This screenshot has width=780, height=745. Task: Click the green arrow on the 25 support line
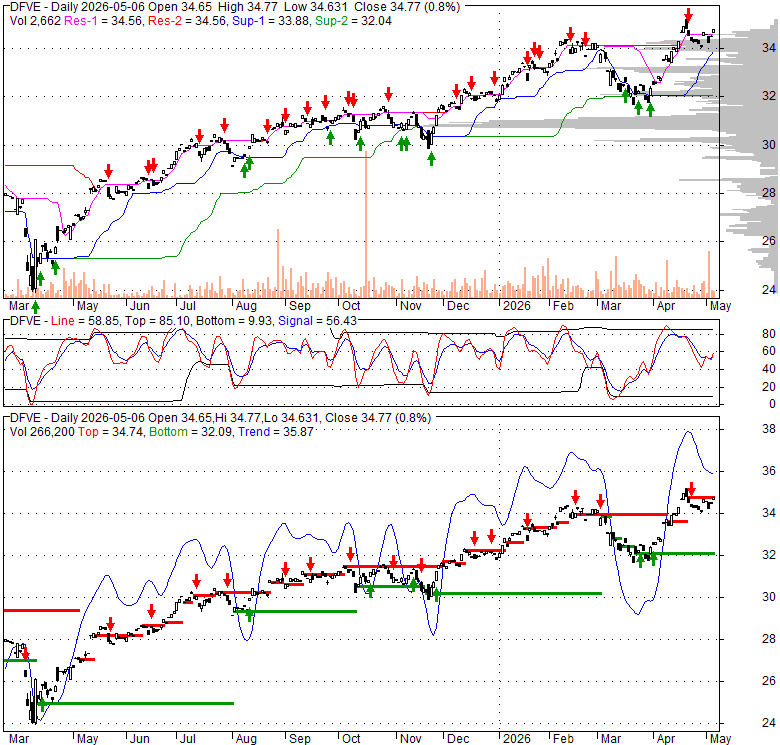click(42, 705)
